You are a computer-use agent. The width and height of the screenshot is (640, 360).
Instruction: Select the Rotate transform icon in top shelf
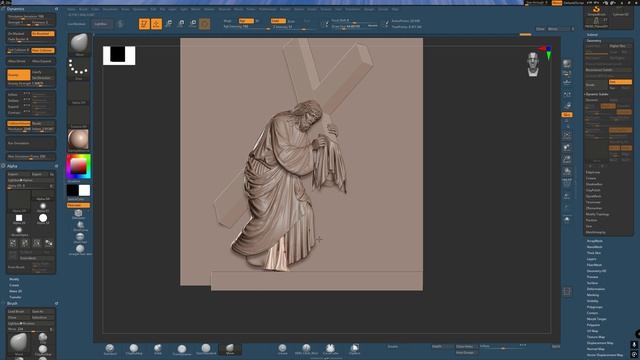click(x=193, y=24)
